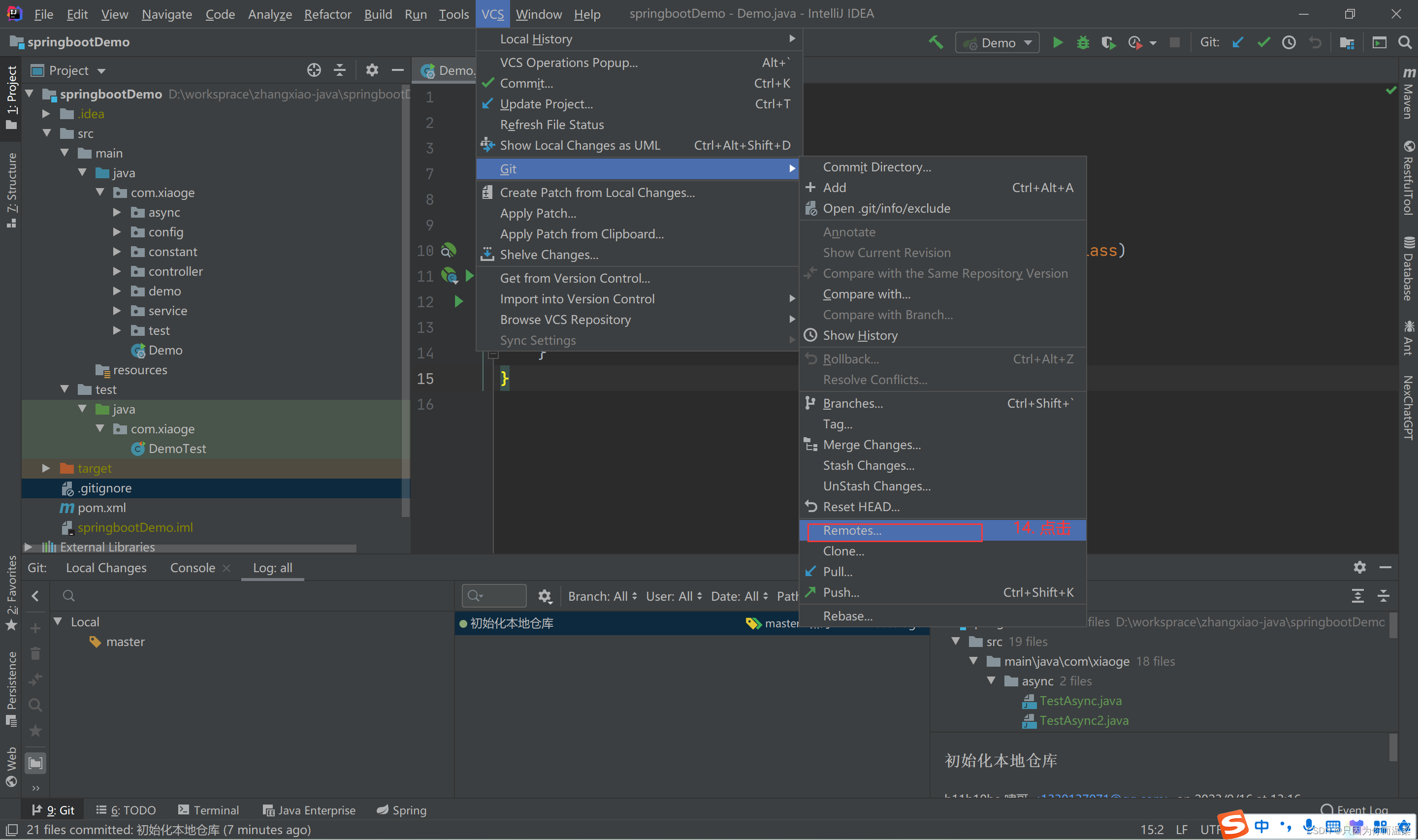
Task: Switch to Local Changes tab
Action: 106,568
